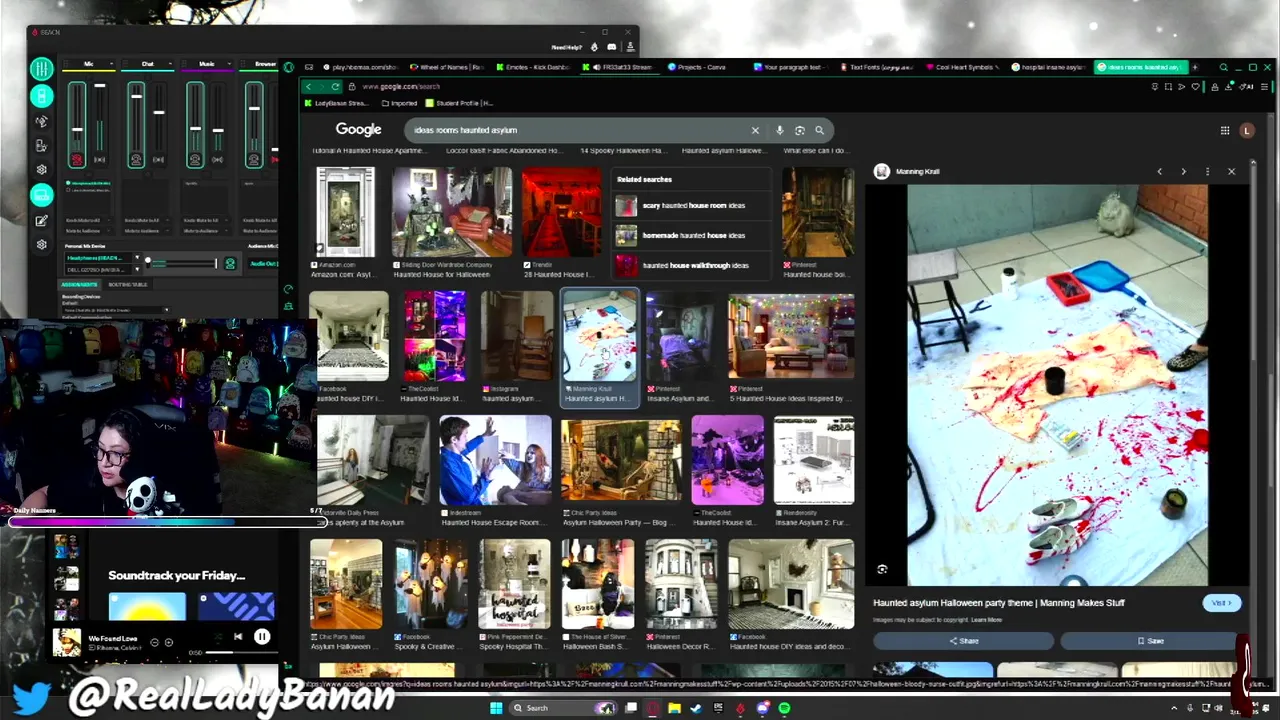The image size is (1280, 720).
Task: Toggle Music audience link icon
Action: pos(217,159)
